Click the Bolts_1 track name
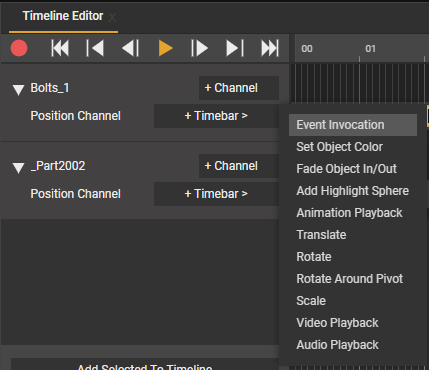This screenshot has height=370, width=429. tap(50, 88)
